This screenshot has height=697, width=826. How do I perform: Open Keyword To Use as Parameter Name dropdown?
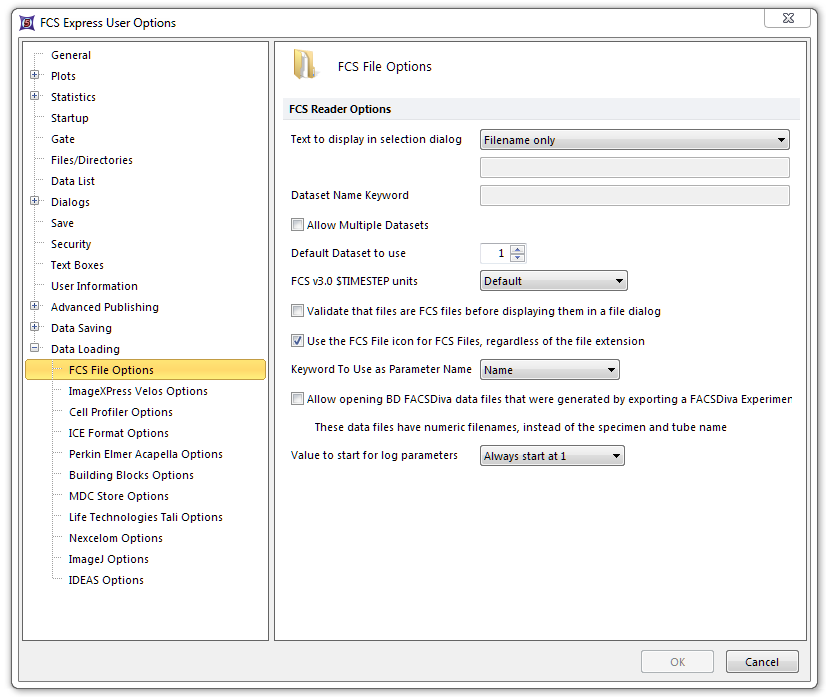coord(549,370)
